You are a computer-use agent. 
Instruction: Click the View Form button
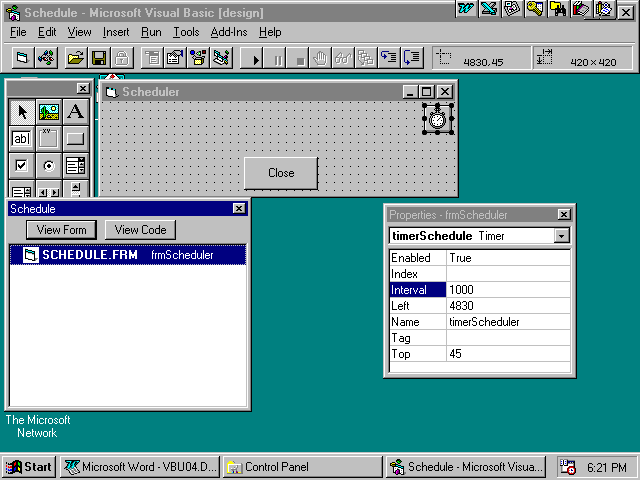tap(61, 230)
